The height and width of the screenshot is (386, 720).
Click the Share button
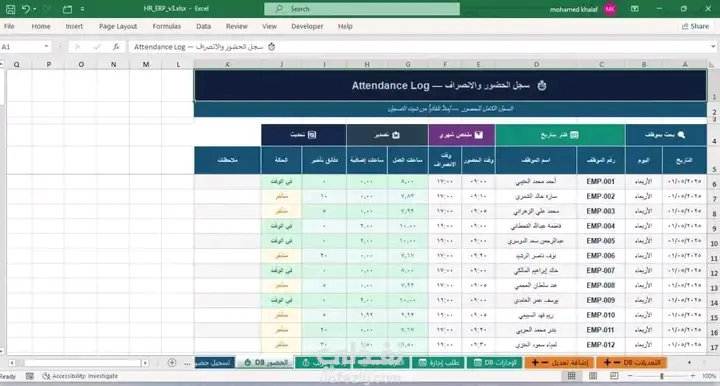695,26
